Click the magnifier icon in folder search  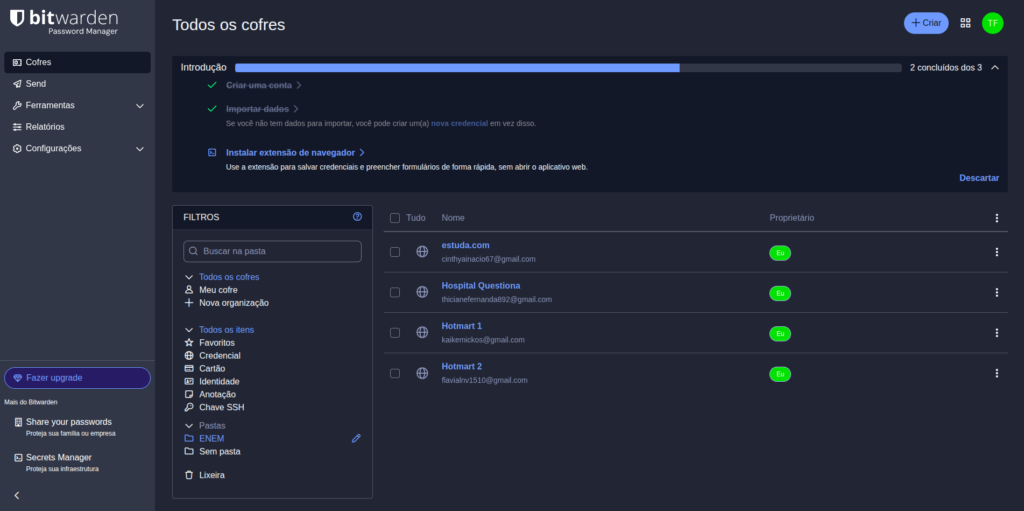click(193, 251)
